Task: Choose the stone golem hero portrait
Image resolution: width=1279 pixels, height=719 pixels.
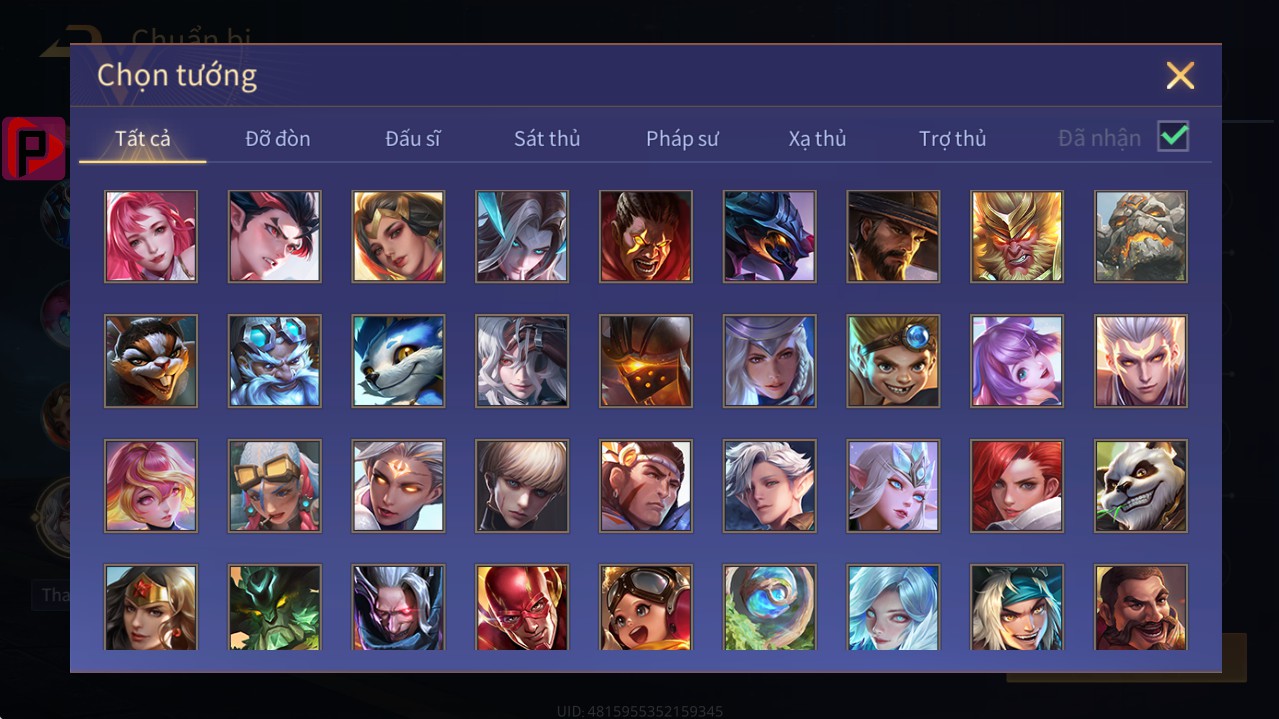Action: tap(1141, 236)
